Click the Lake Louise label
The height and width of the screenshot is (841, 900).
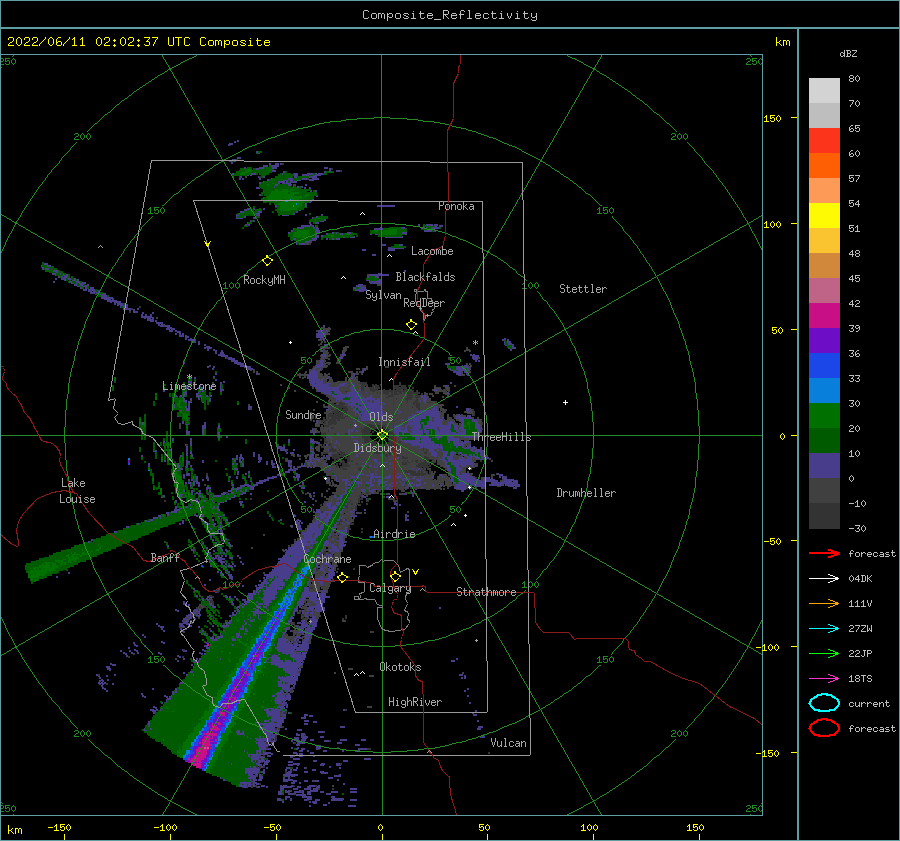[x=77, y=491]
